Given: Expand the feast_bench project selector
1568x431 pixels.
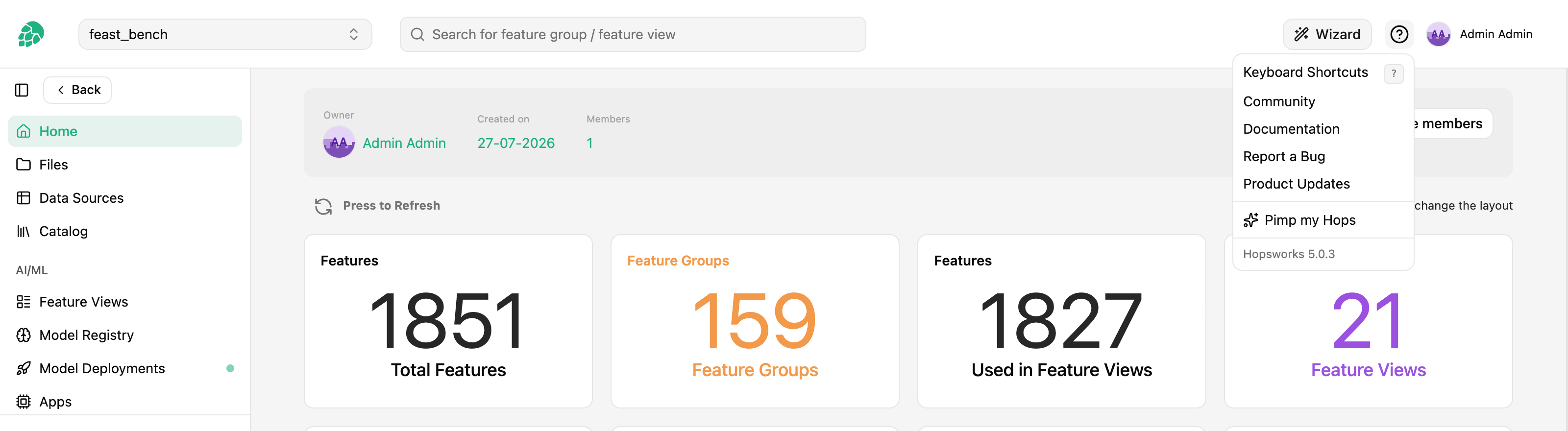Looking at the screenshot, I should pyautogui.click(x=225, y=34).
